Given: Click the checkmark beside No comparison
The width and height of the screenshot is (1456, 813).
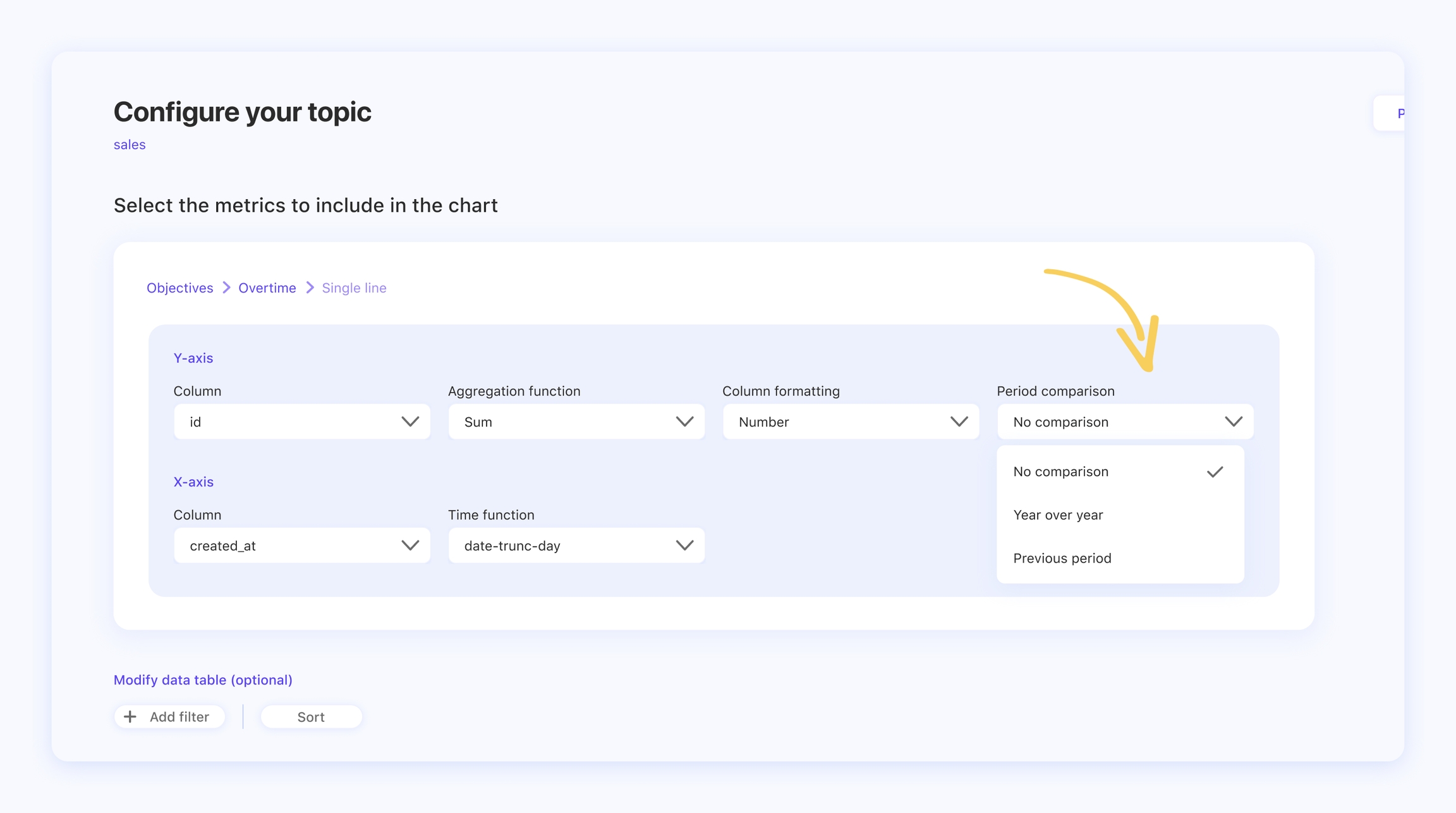Looking at the screenshot, I should tap(1215, 472).
